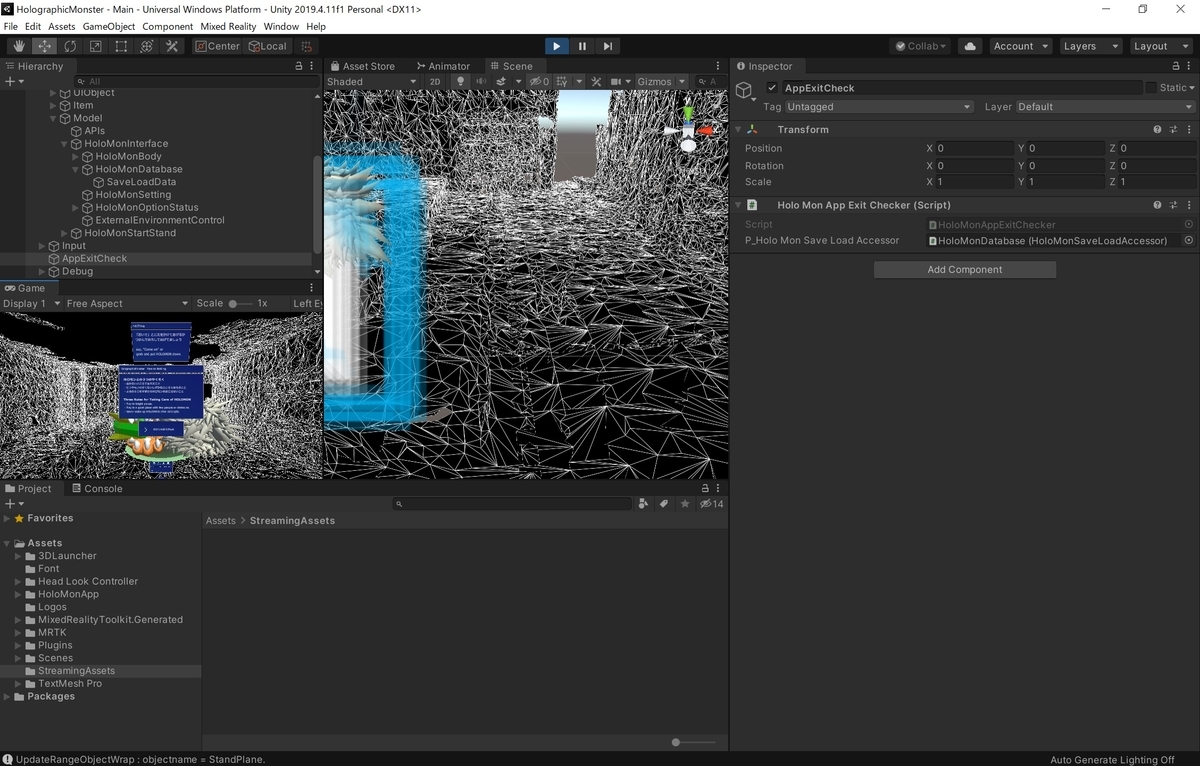Switch to the Asset Store tab
Image resolution: width=1200 pixels, height=766 pixels.
(362, 66)
